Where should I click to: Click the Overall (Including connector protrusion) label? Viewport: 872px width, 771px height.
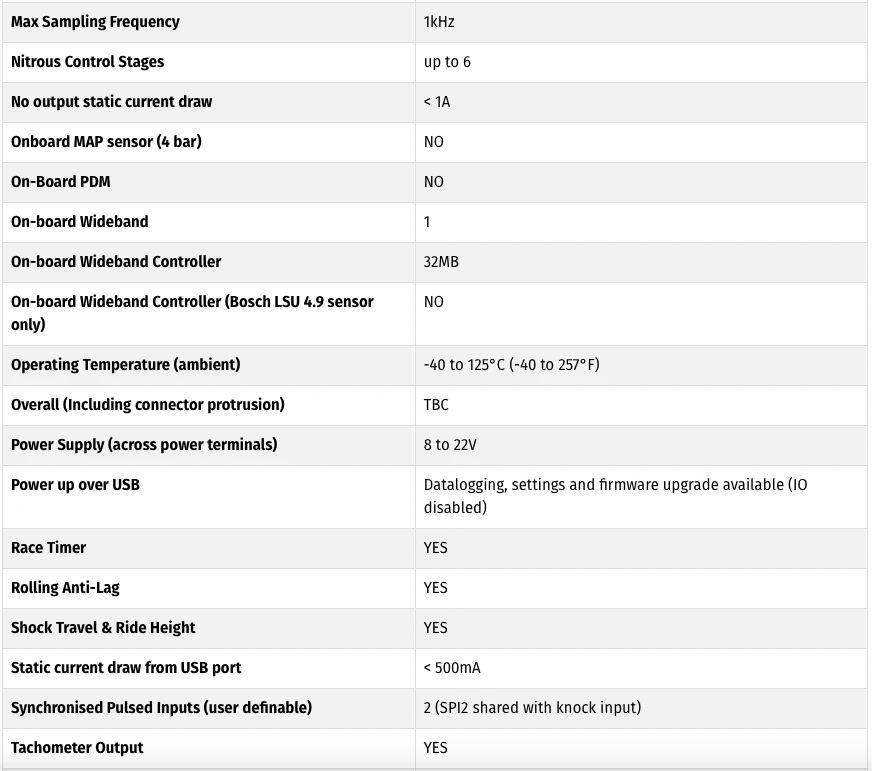coord(147,405)
